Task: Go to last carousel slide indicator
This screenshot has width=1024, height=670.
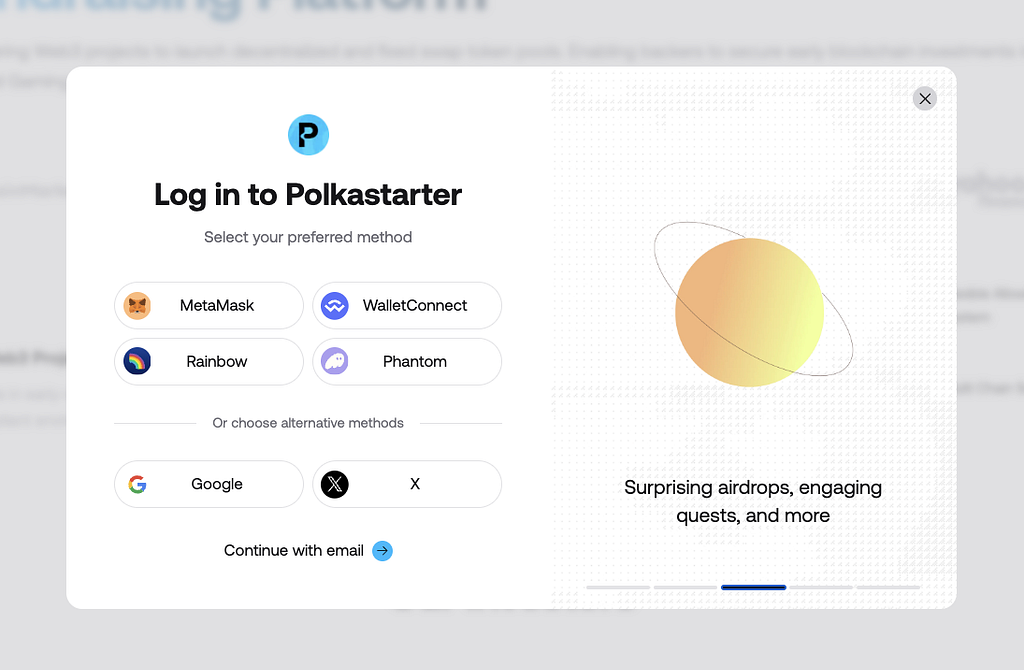Action: [x=888, y=587]
